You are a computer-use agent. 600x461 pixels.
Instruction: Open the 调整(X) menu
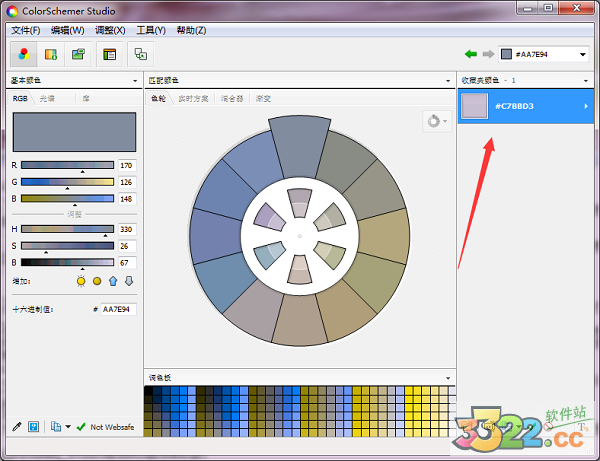[x=110, y=30]
